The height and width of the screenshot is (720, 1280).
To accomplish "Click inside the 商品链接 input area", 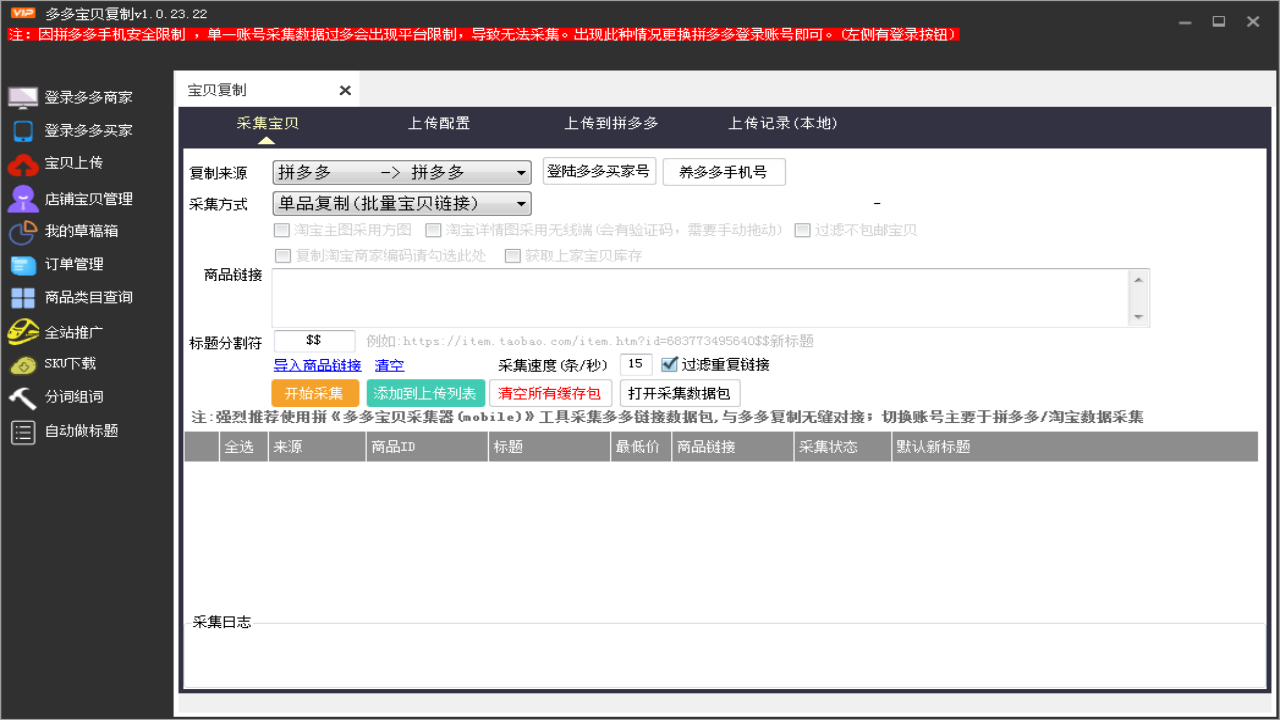I will click(x=700, y=295).
